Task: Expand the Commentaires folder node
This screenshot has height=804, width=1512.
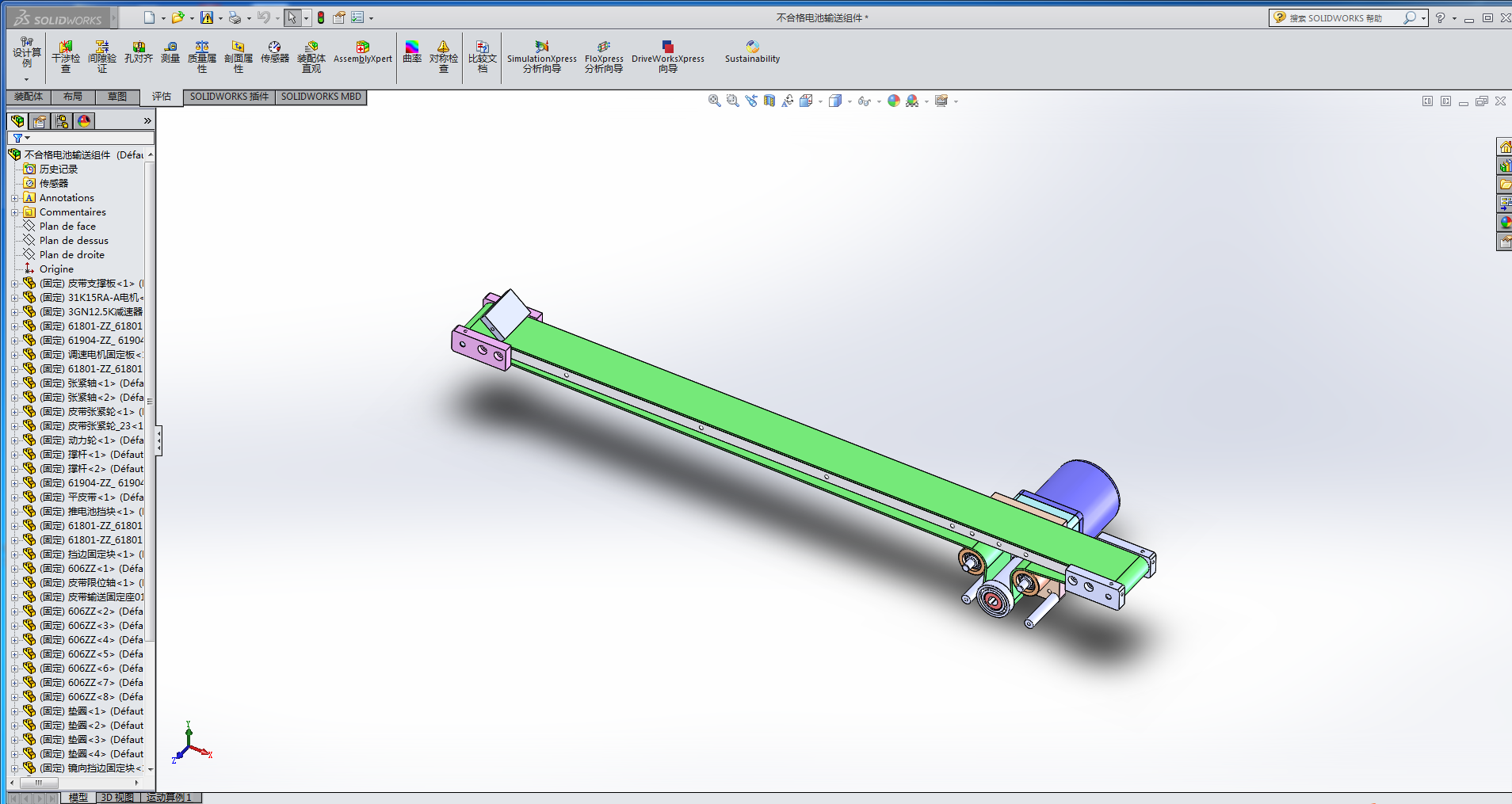Action: pyautogui.click(x=14, y=212)
